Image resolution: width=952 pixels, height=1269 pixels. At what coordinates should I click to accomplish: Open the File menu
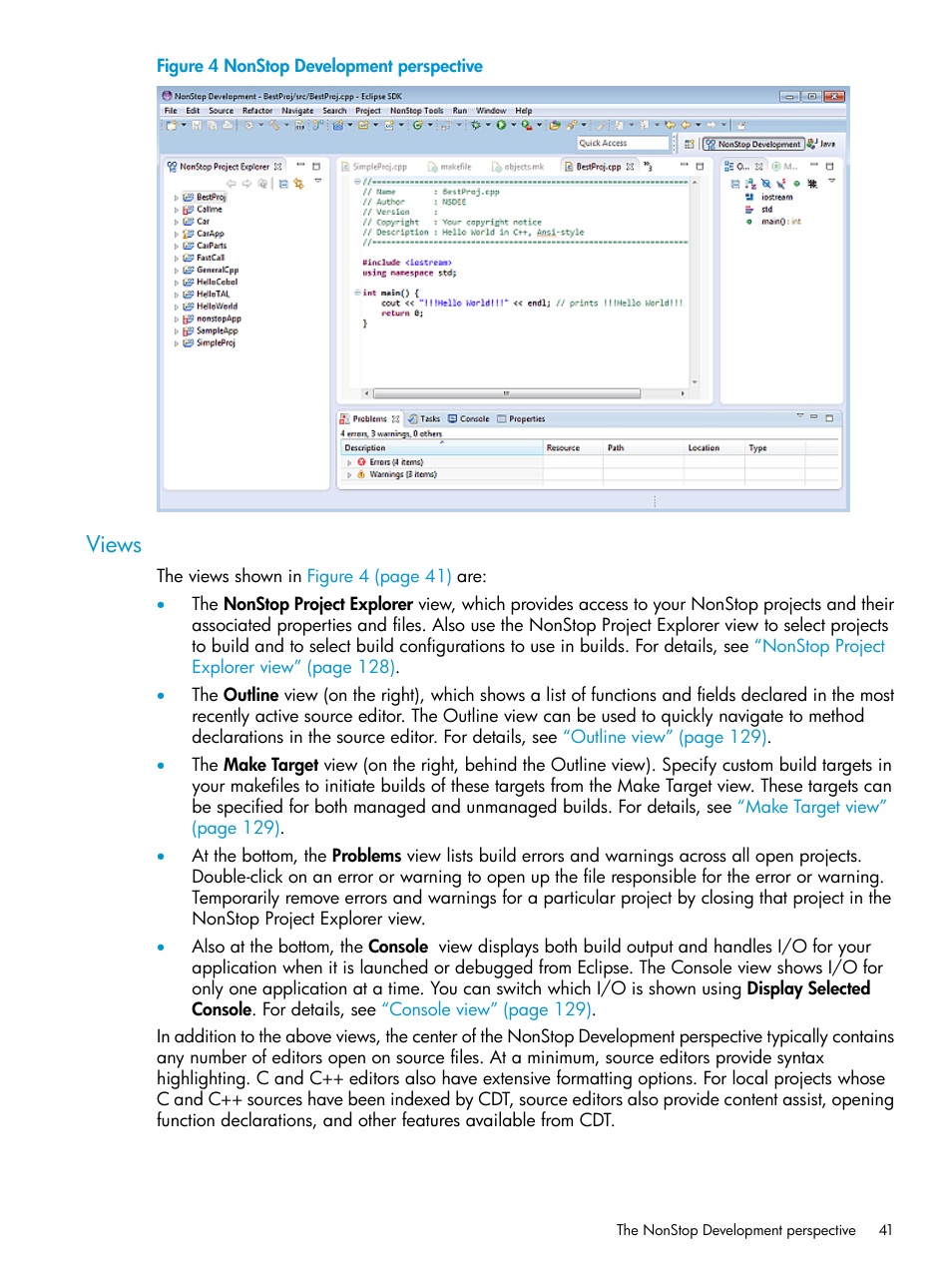tap(171, 111)
